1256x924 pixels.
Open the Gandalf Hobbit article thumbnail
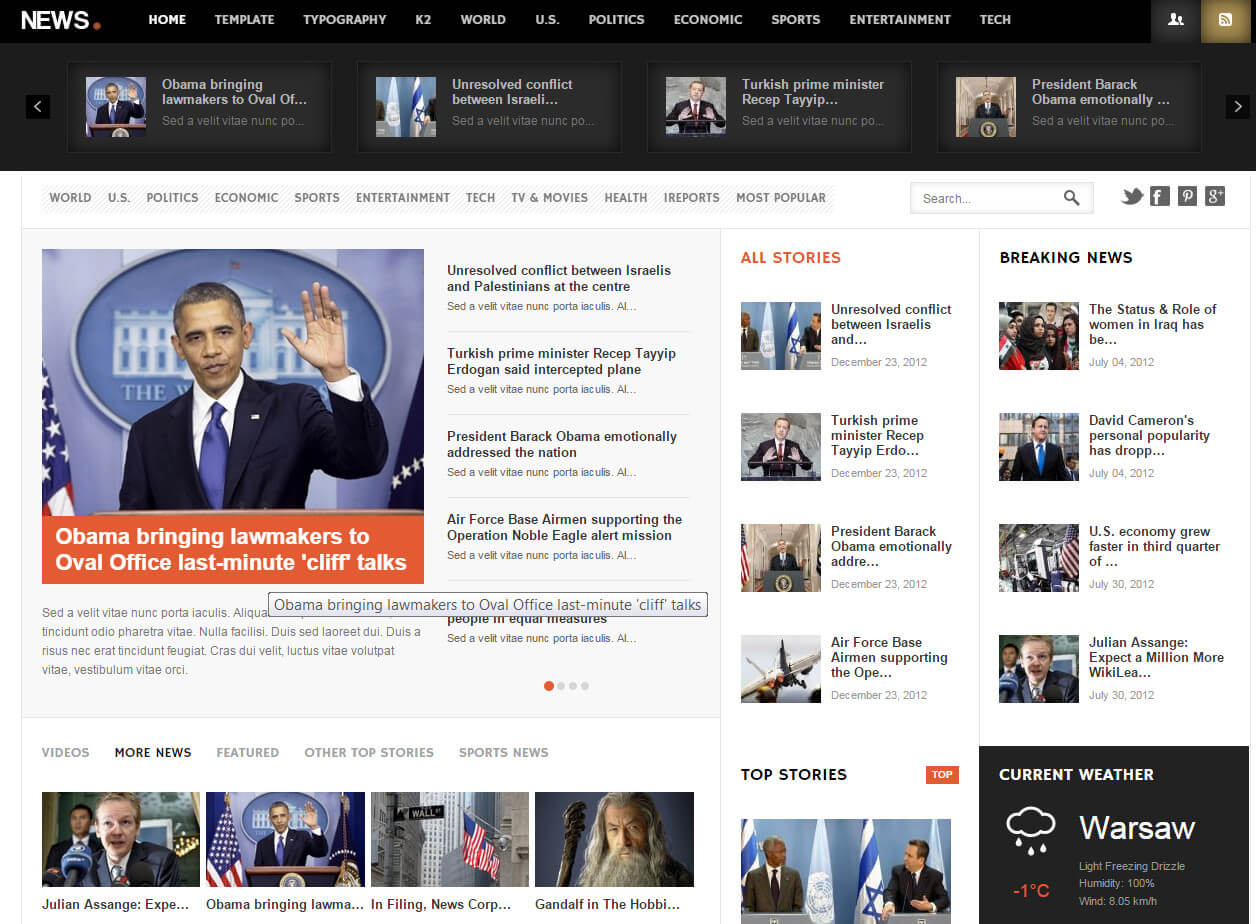(614, 839)
